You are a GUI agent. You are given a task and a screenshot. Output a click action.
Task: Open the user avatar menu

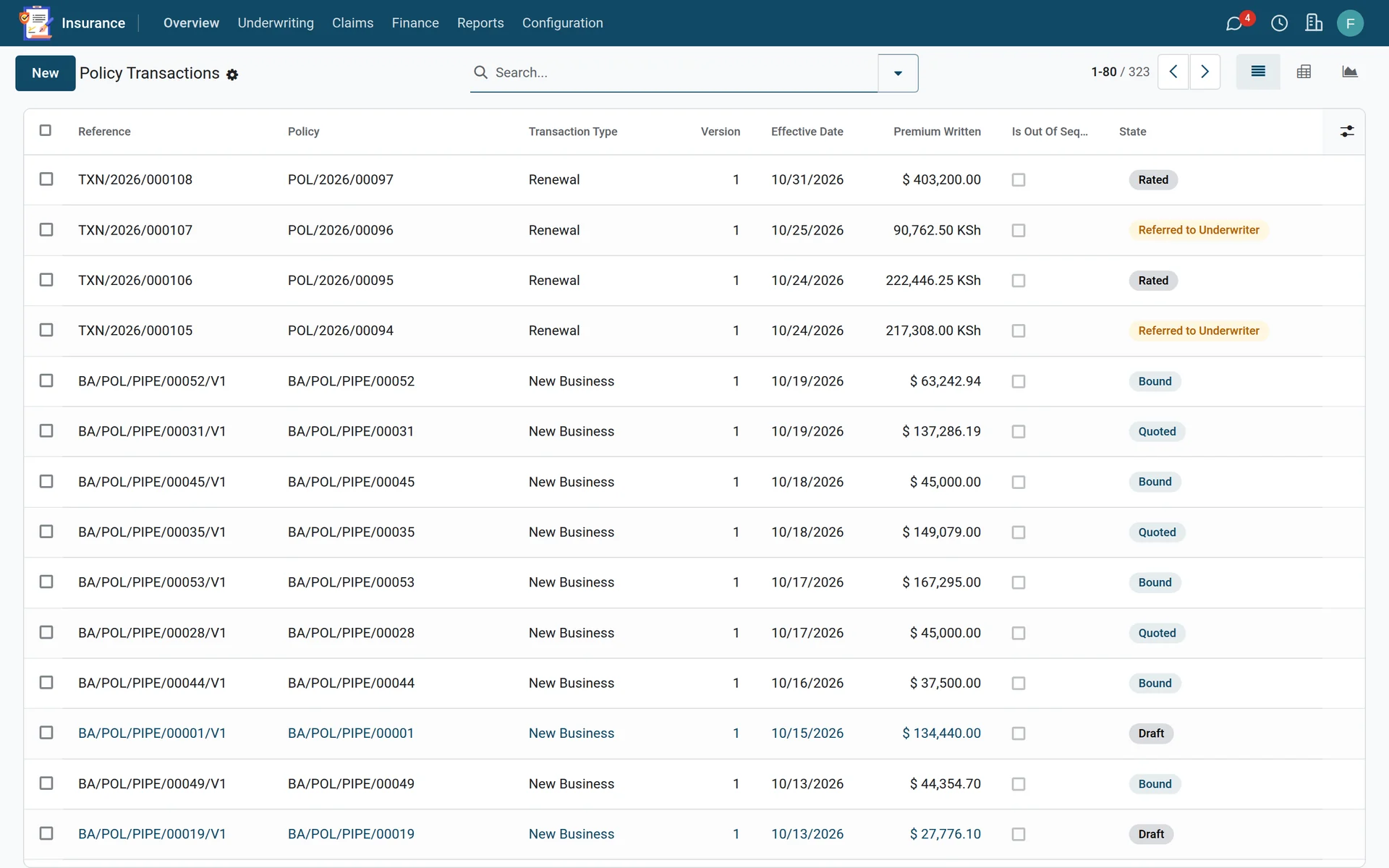[x=1350, y=23]
